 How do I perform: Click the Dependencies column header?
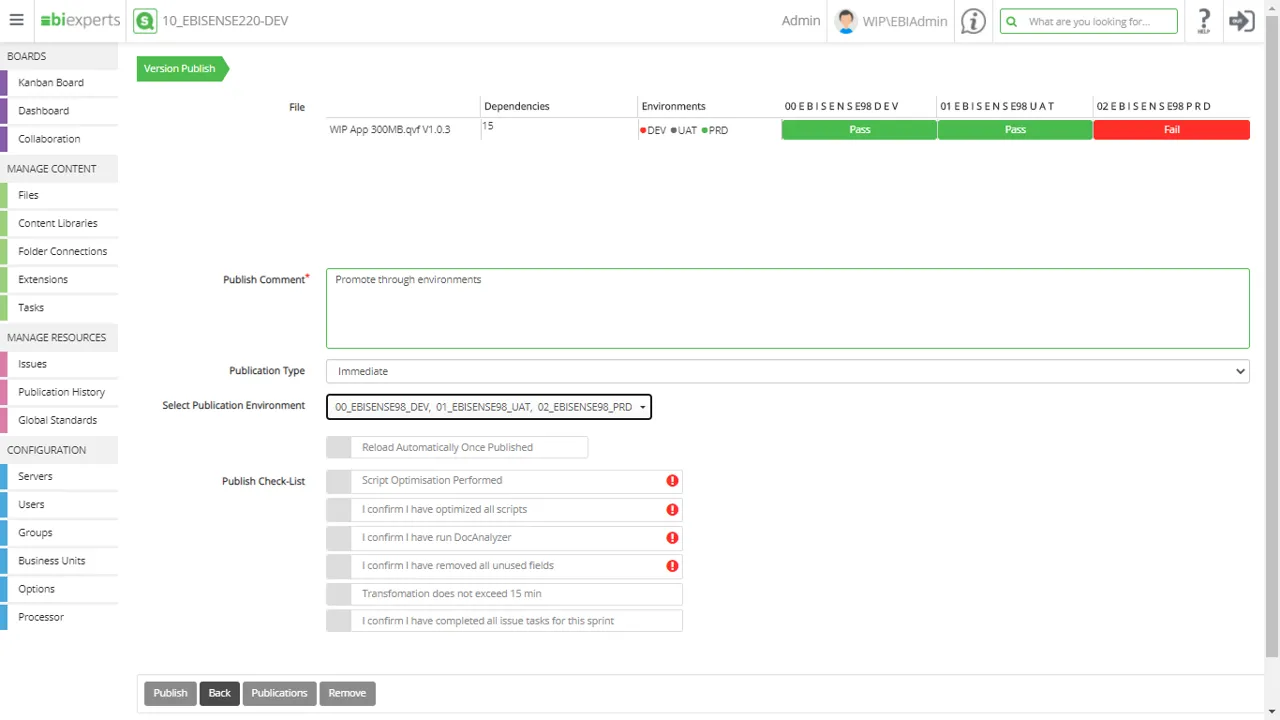pos(517,106)
